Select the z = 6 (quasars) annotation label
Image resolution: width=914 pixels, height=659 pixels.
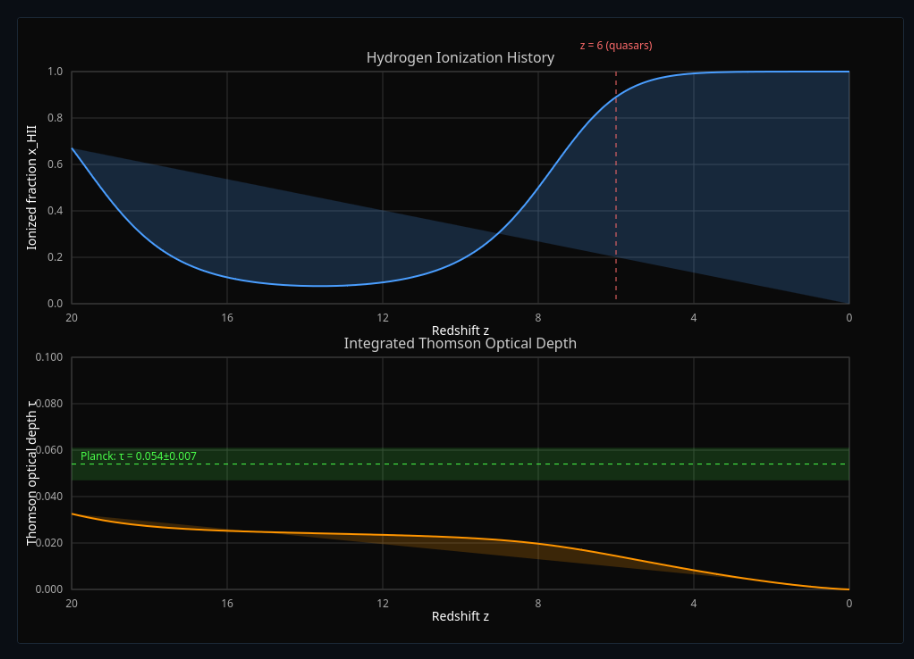pyautogui.click(x=616, y=45)
